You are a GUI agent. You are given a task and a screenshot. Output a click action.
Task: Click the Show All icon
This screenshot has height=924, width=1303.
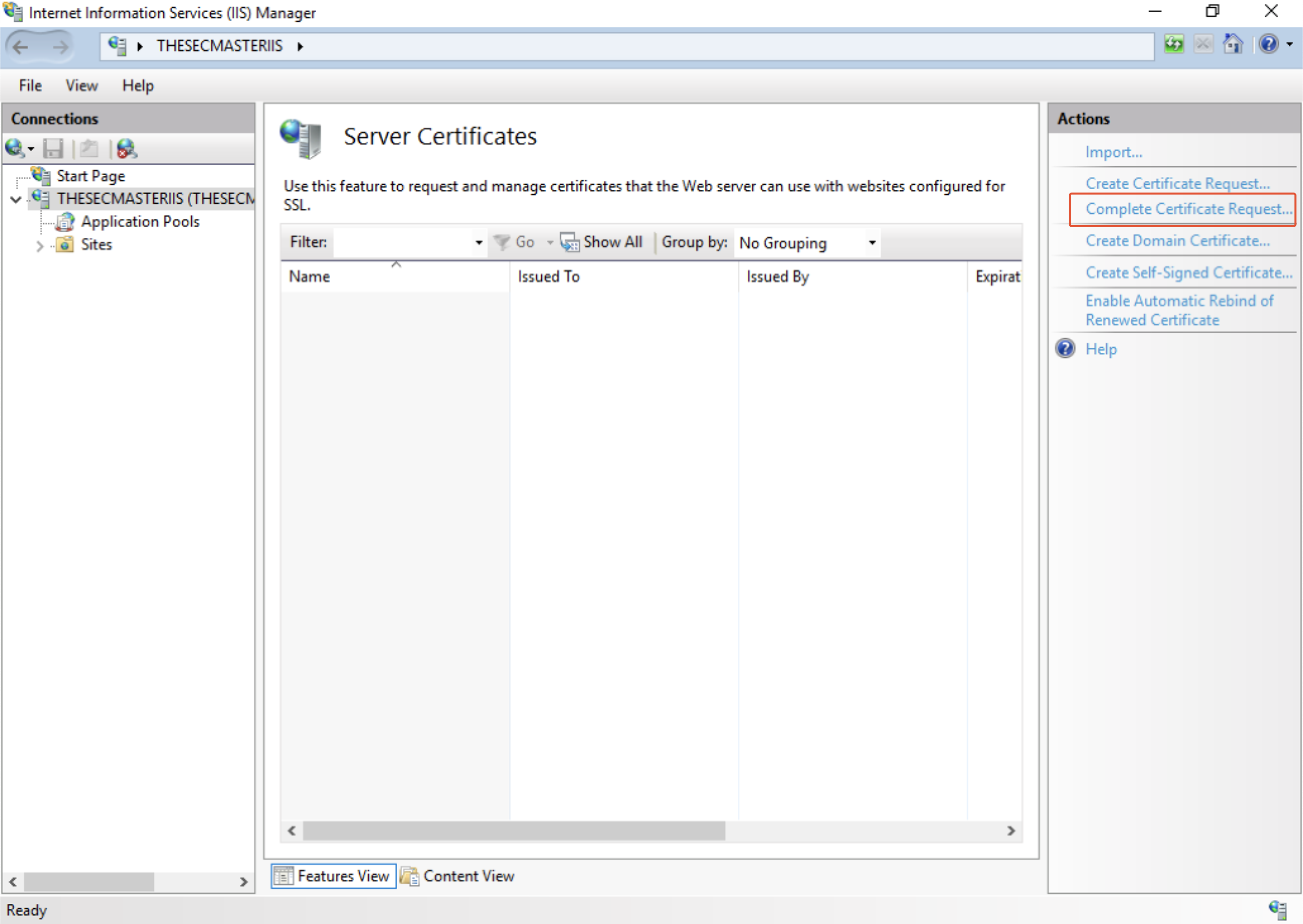point(570,243)
